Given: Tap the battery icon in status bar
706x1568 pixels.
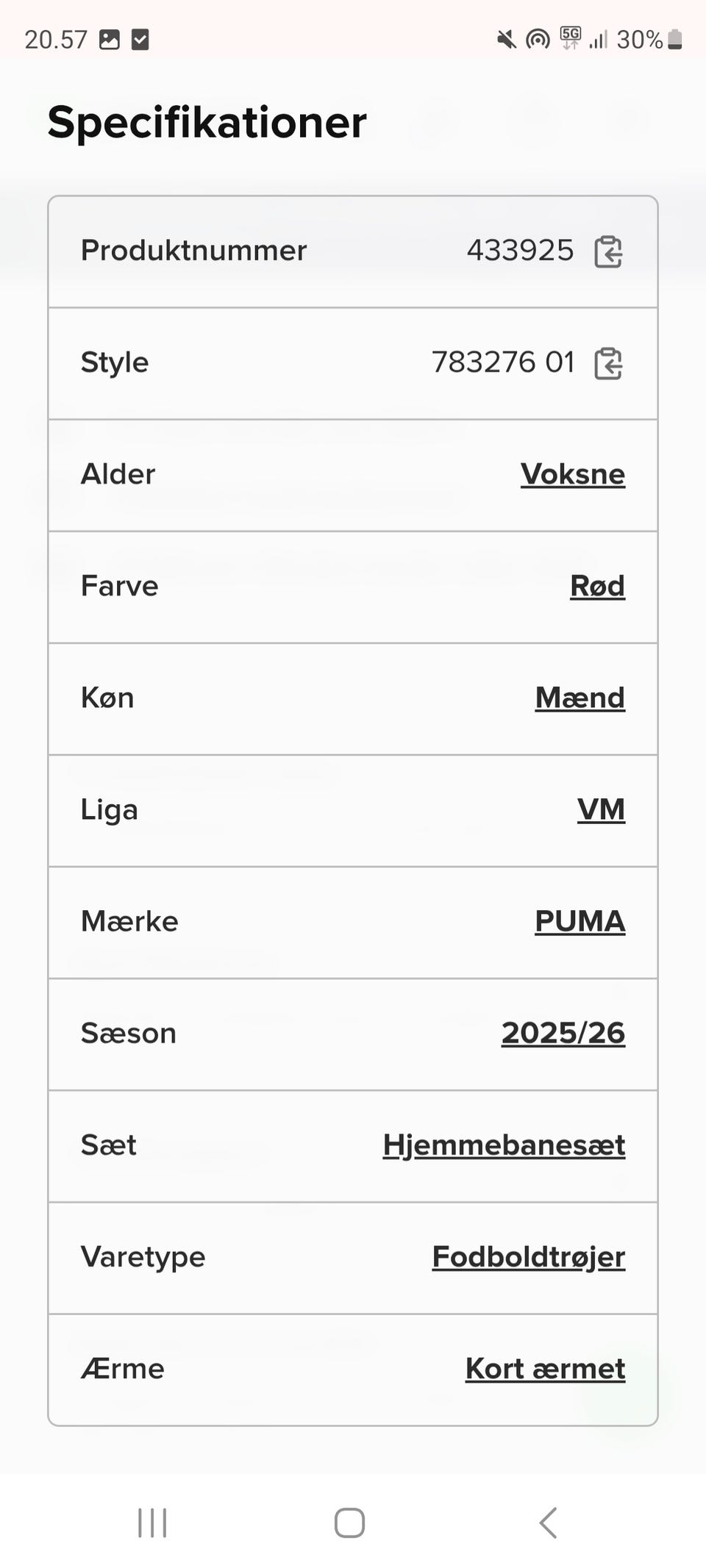Looking at the screenshot, I should click(x=675, y=40).
